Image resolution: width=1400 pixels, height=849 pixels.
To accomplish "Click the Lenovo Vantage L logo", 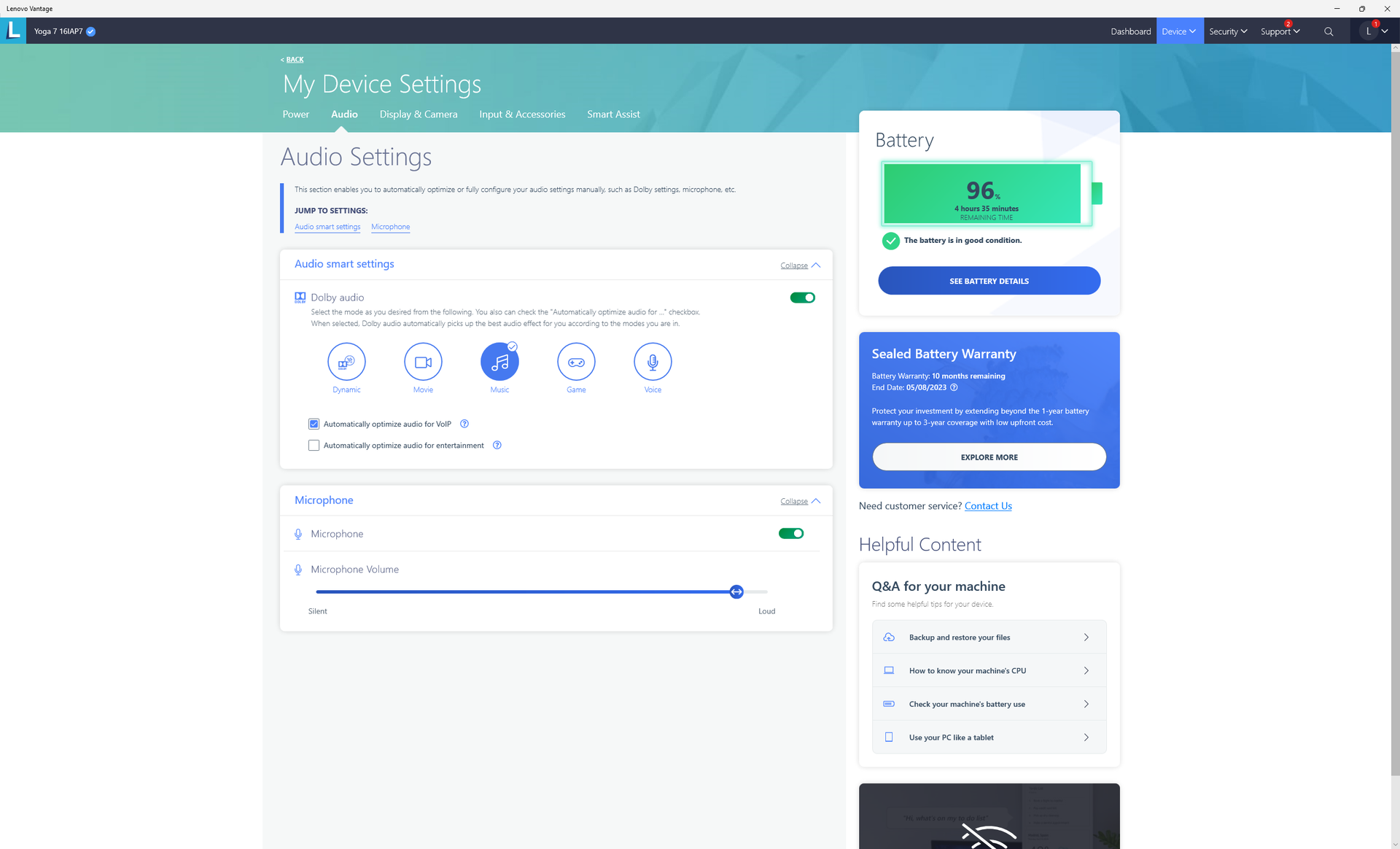I will pyautogui.click(x=13, y=31).
